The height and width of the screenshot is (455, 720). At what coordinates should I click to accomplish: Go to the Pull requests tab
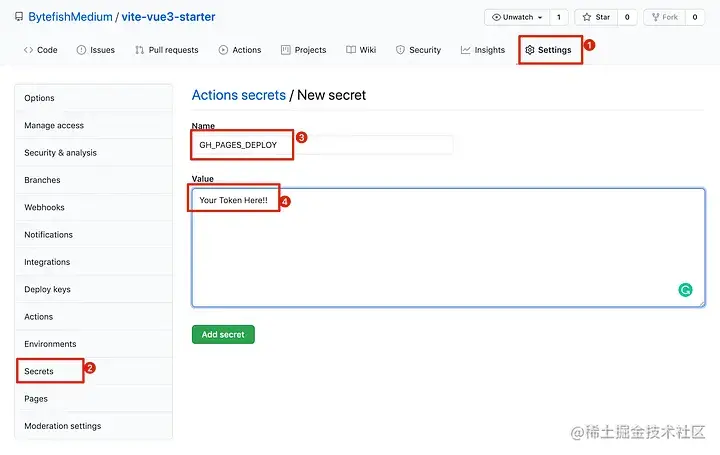[x=167, y=50]
